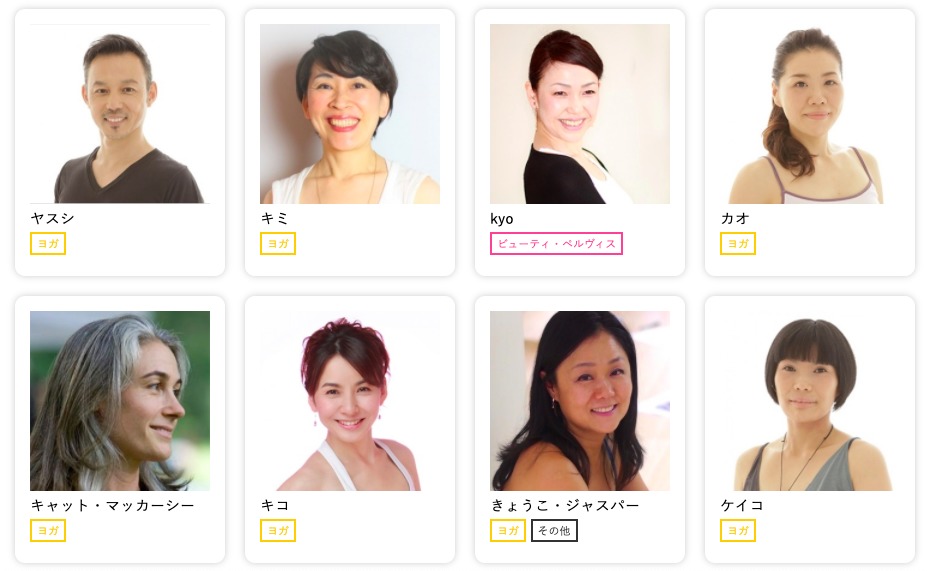Click the ヨガ tag under キミ

pos(278,244)
